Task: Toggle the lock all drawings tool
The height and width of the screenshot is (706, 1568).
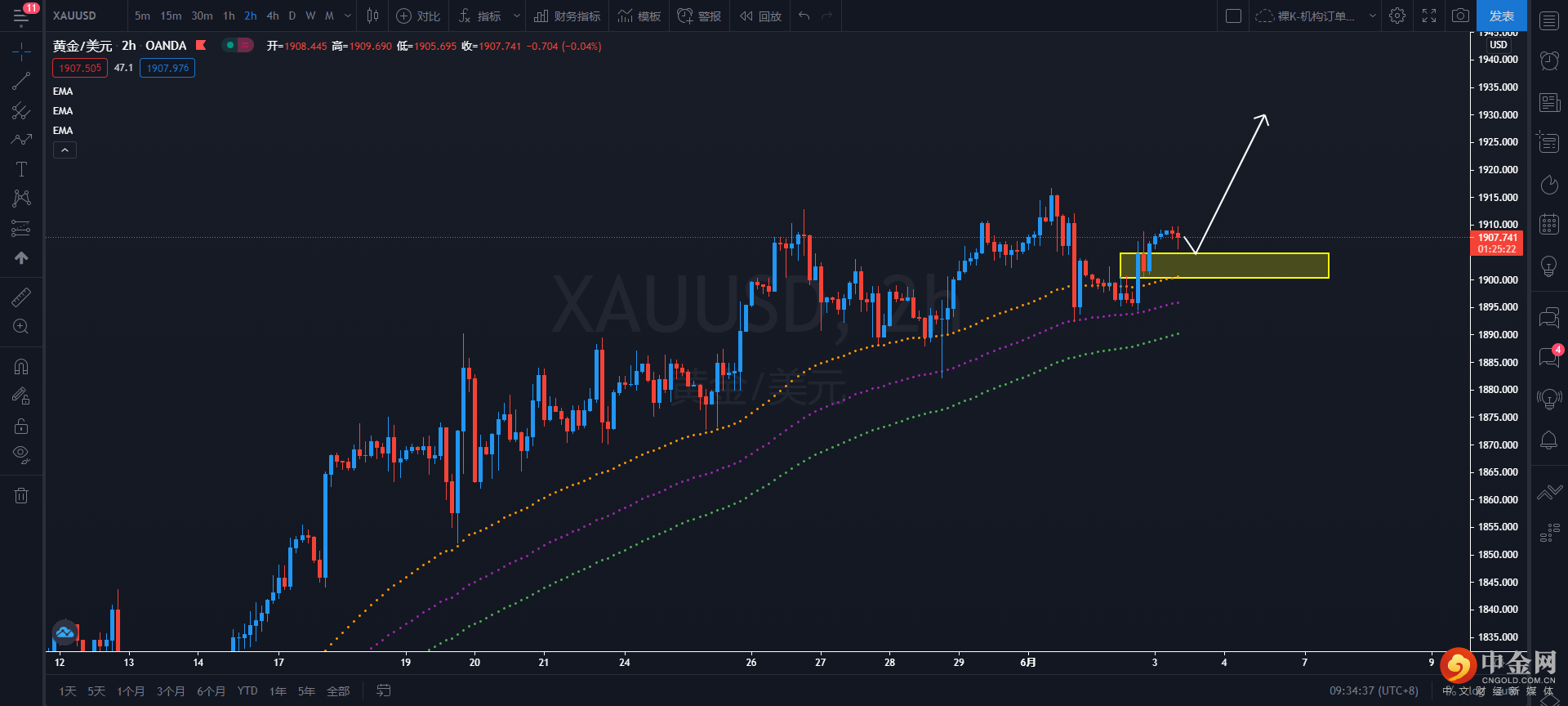Action: [x=21, y=426]
